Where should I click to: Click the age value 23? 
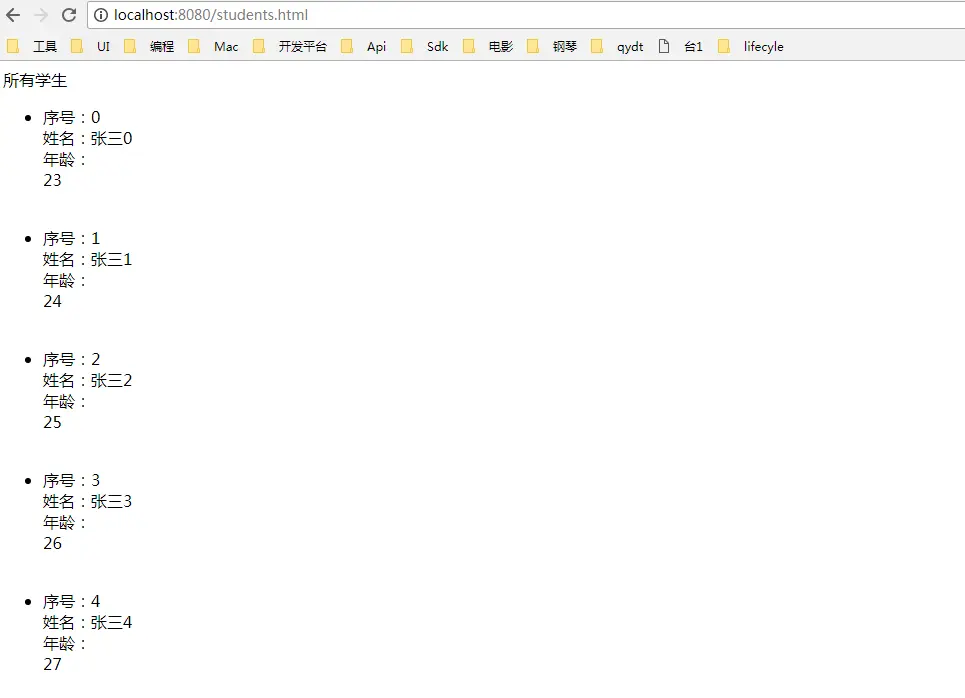[52, 180]
